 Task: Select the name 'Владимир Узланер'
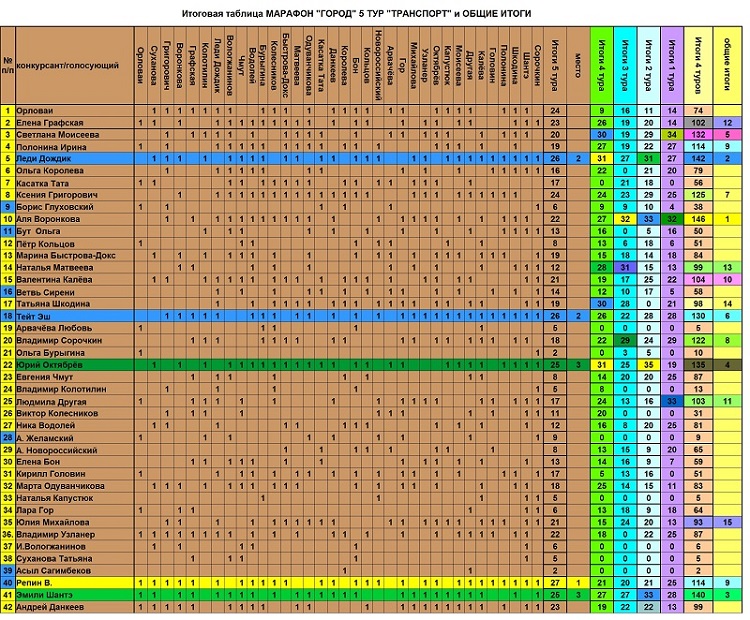(55, 534)
